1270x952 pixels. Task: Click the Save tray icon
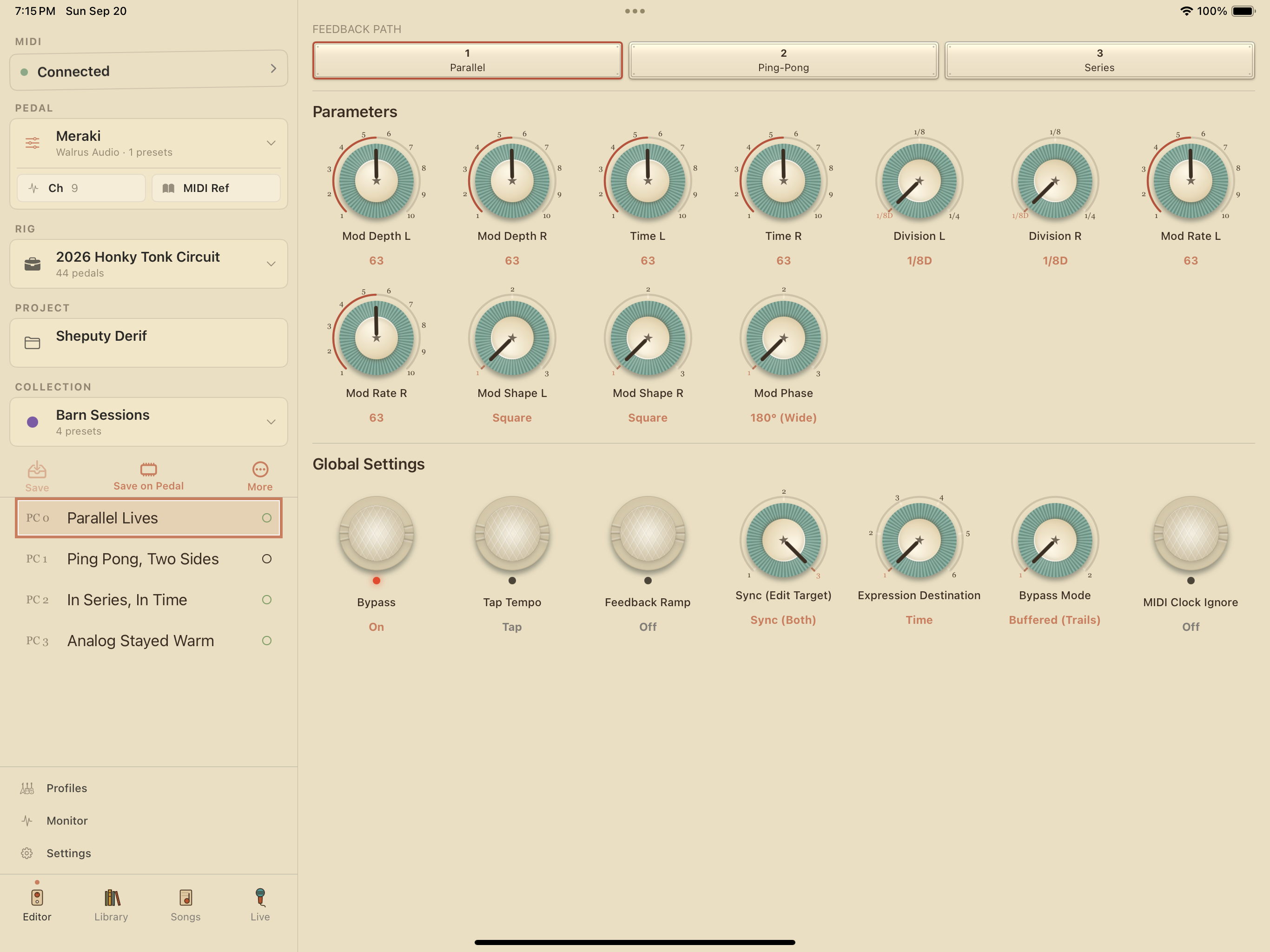[37, 469]
